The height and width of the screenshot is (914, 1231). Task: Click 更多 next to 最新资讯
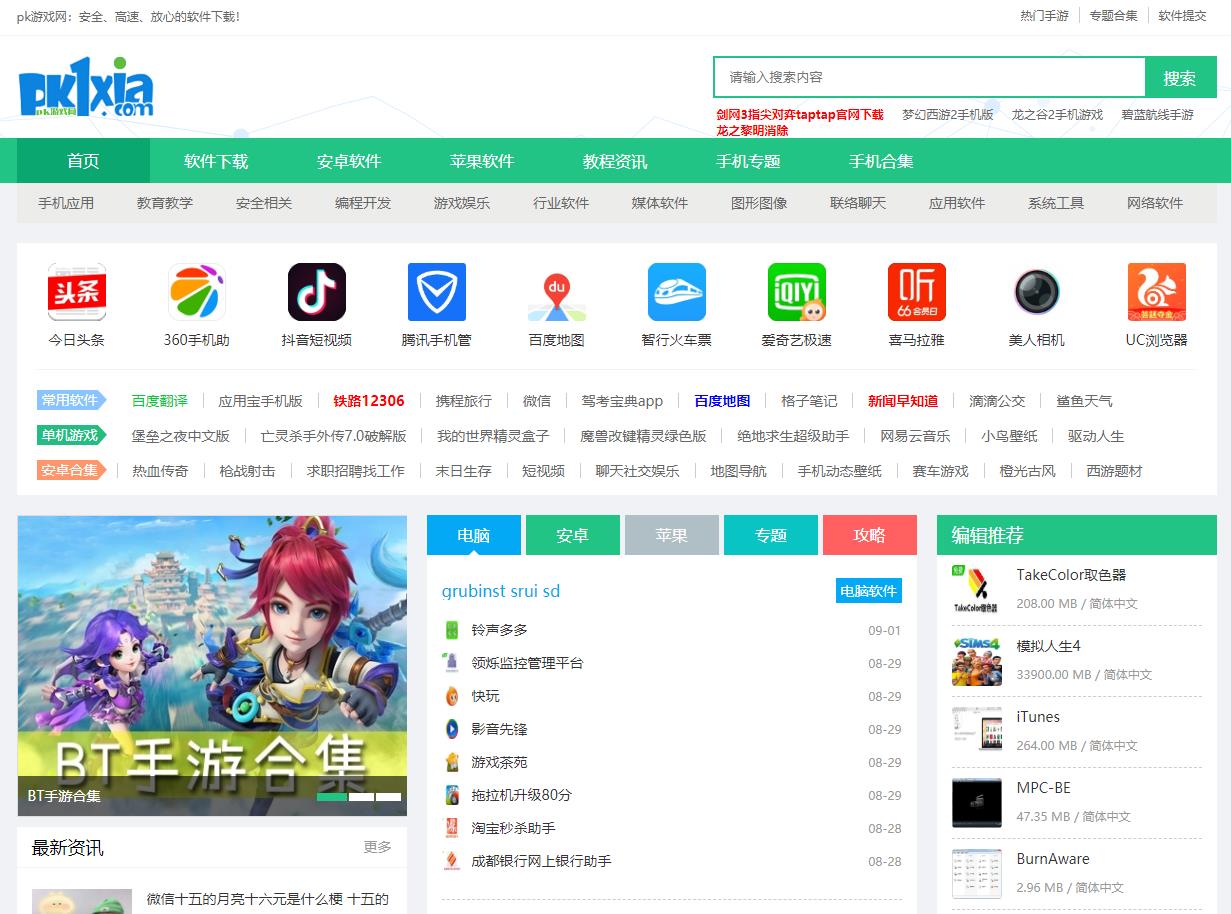tap(377, 847)
